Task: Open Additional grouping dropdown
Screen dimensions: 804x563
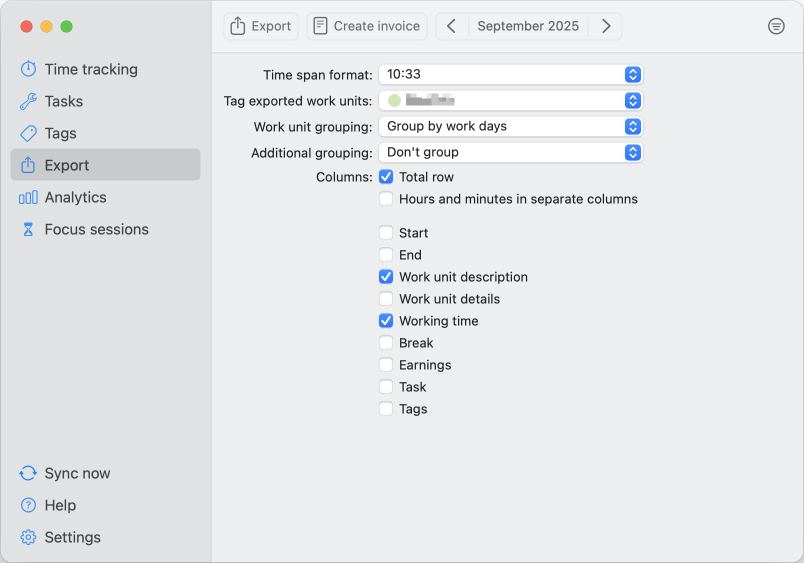Action: pyautogui.click(x=509, y=152)
